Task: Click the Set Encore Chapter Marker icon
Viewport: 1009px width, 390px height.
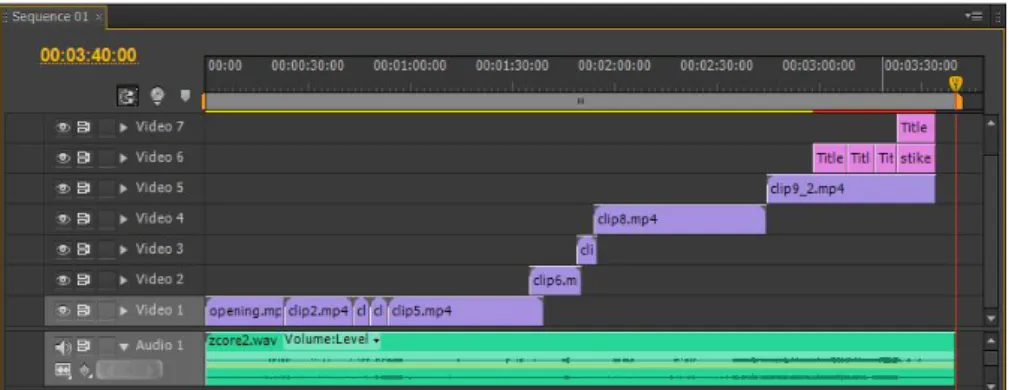Action: 157,96
